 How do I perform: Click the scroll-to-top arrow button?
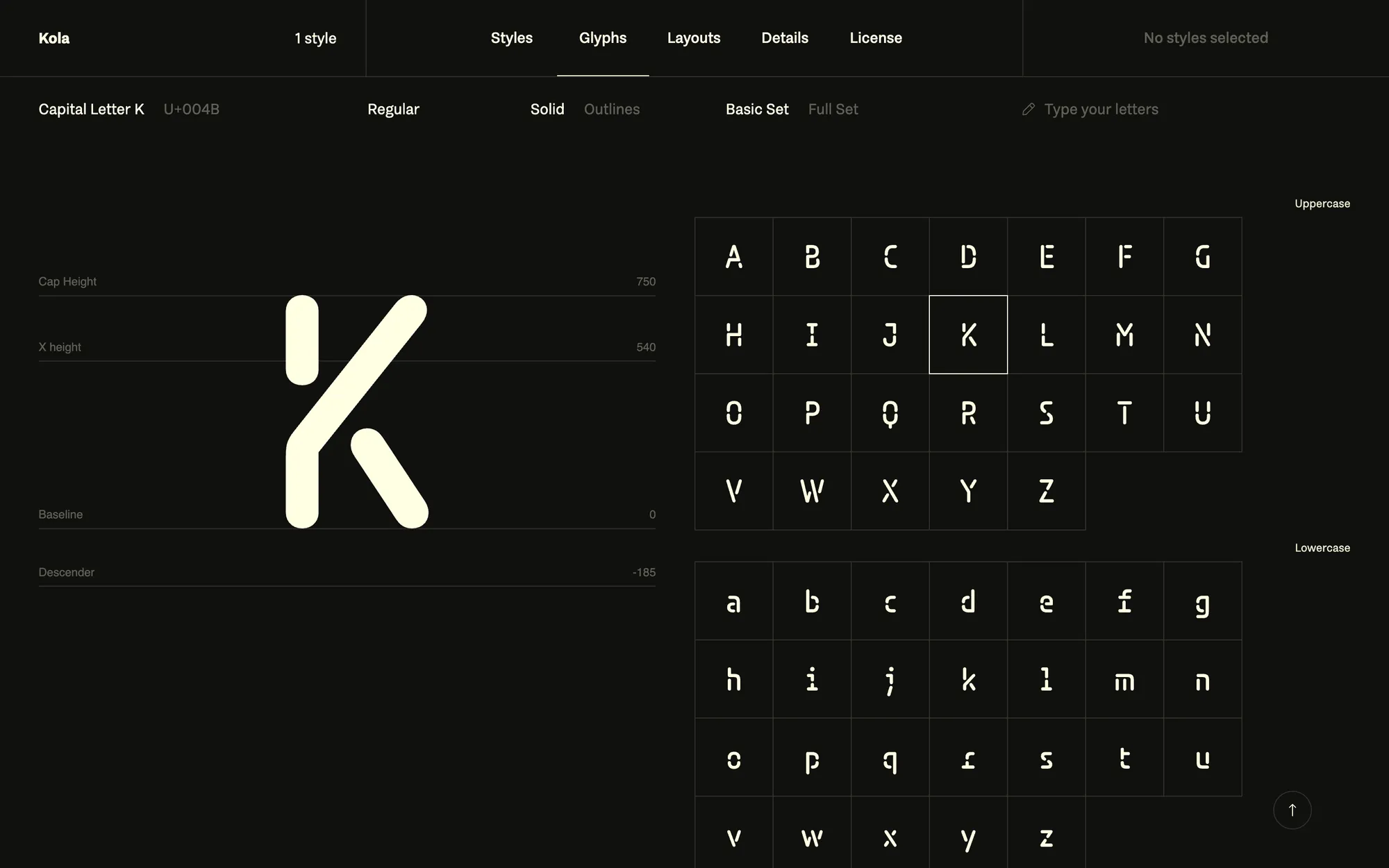pyautogui.click(x=1292, y=810)
